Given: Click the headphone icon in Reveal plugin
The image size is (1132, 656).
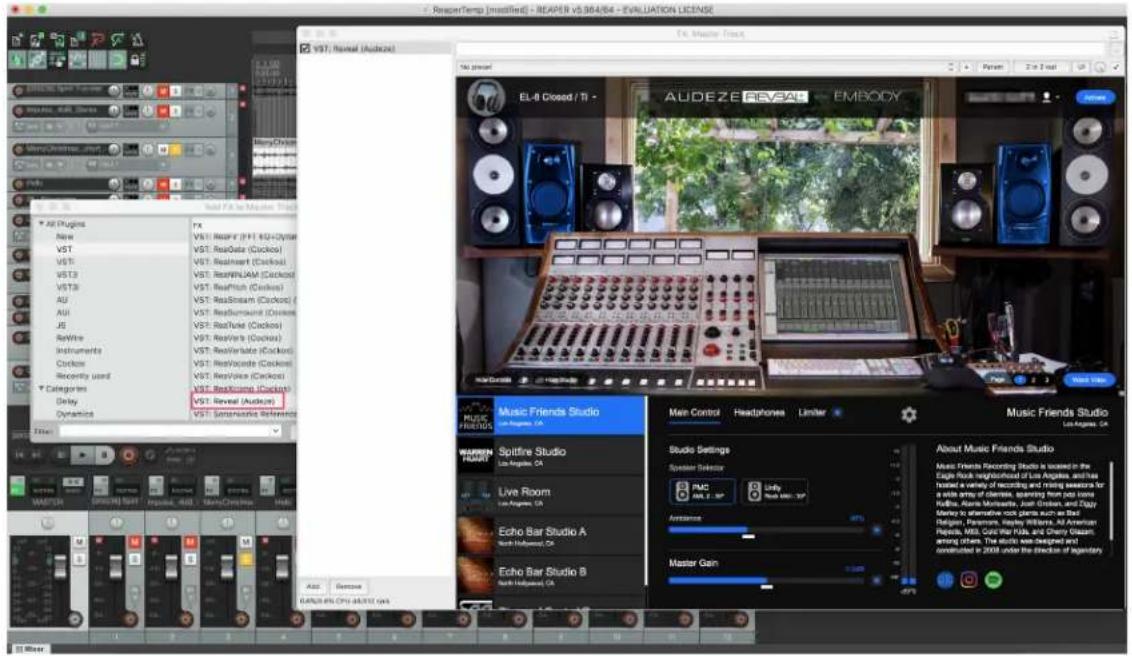Looking at the screenshot, I should coord(485,97).
